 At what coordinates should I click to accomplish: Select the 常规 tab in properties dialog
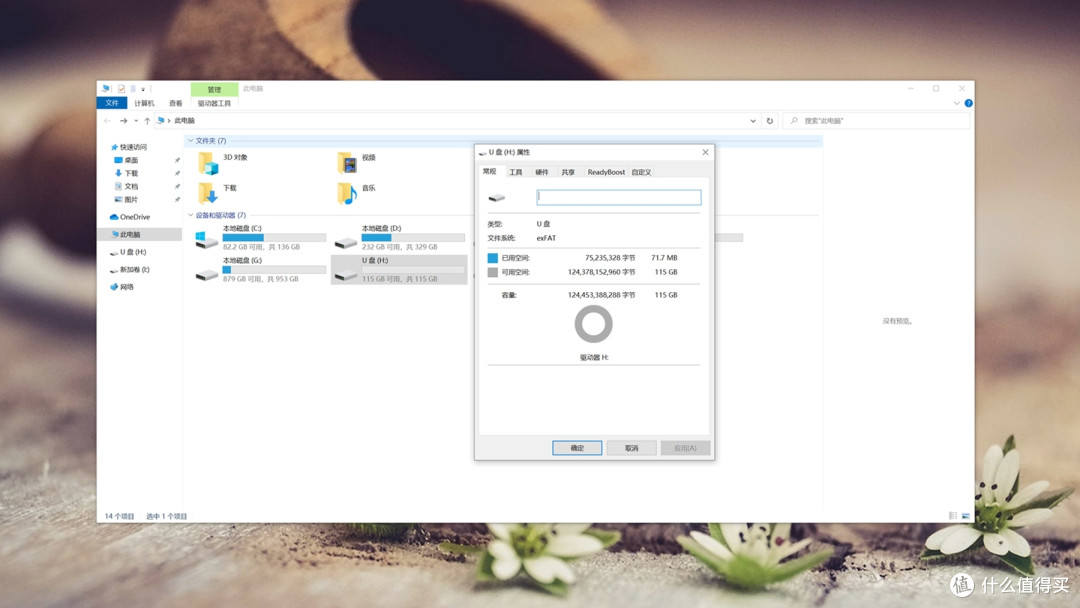[x=490, y=171]
